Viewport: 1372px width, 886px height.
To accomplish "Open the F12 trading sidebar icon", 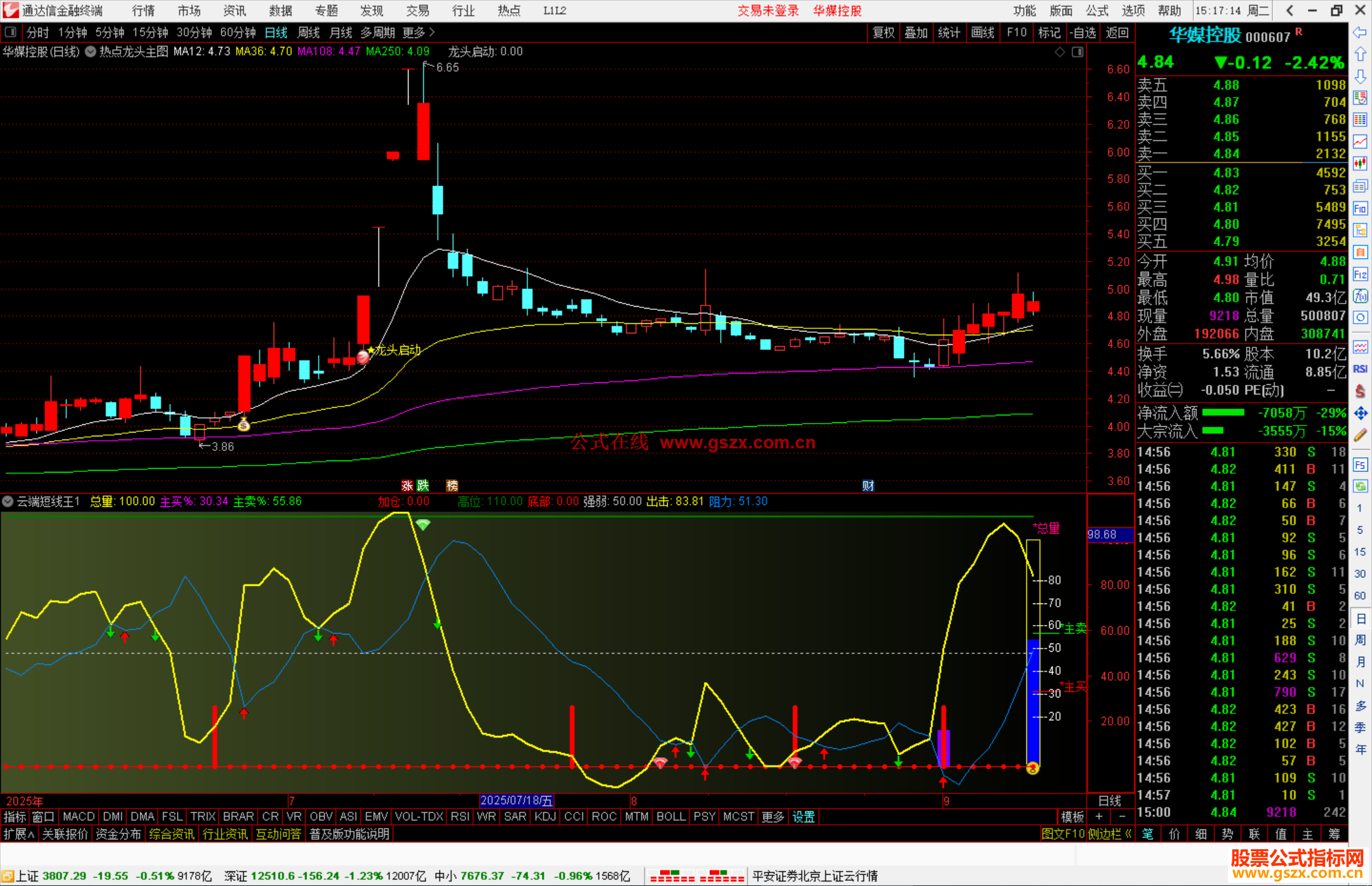I will [1360, 274].
